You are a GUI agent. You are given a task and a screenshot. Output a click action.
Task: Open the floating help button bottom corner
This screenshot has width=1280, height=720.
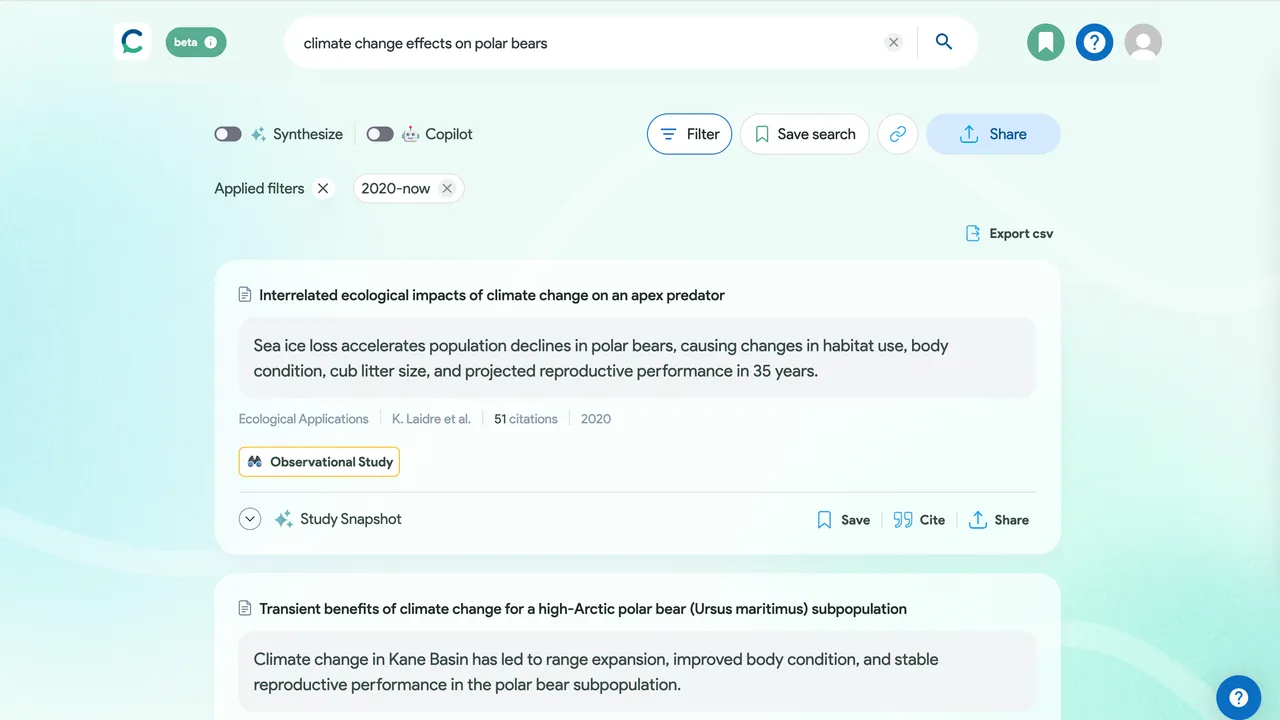pyautogui.click(x=1238, y=698)
